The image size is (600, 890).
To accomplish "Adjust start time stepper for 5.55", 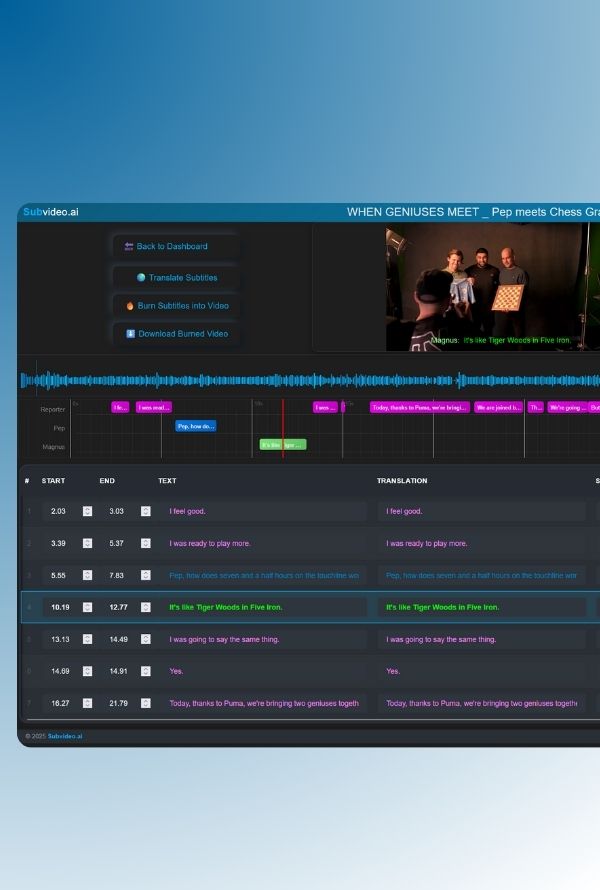I will click(x=87, y=575).
